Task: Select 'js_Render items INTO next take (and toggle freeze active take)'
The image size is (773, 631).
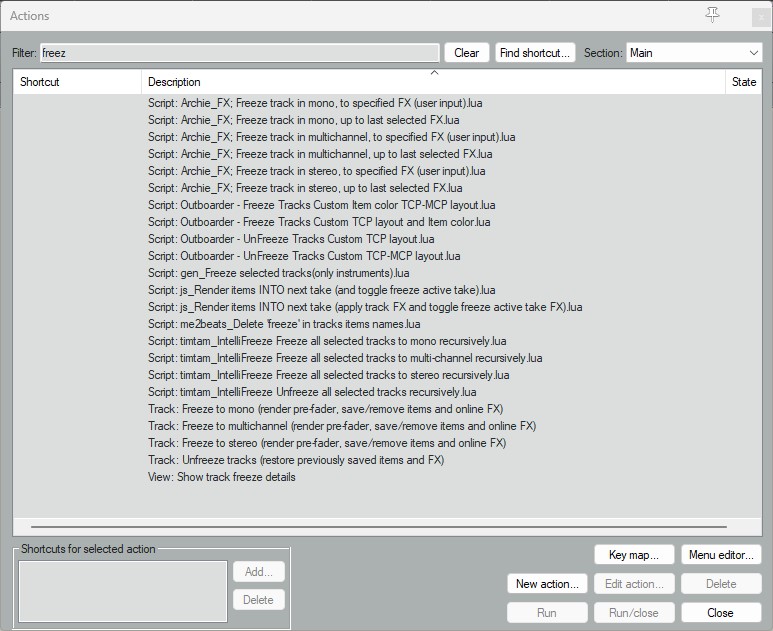Action: coord(322,290)
